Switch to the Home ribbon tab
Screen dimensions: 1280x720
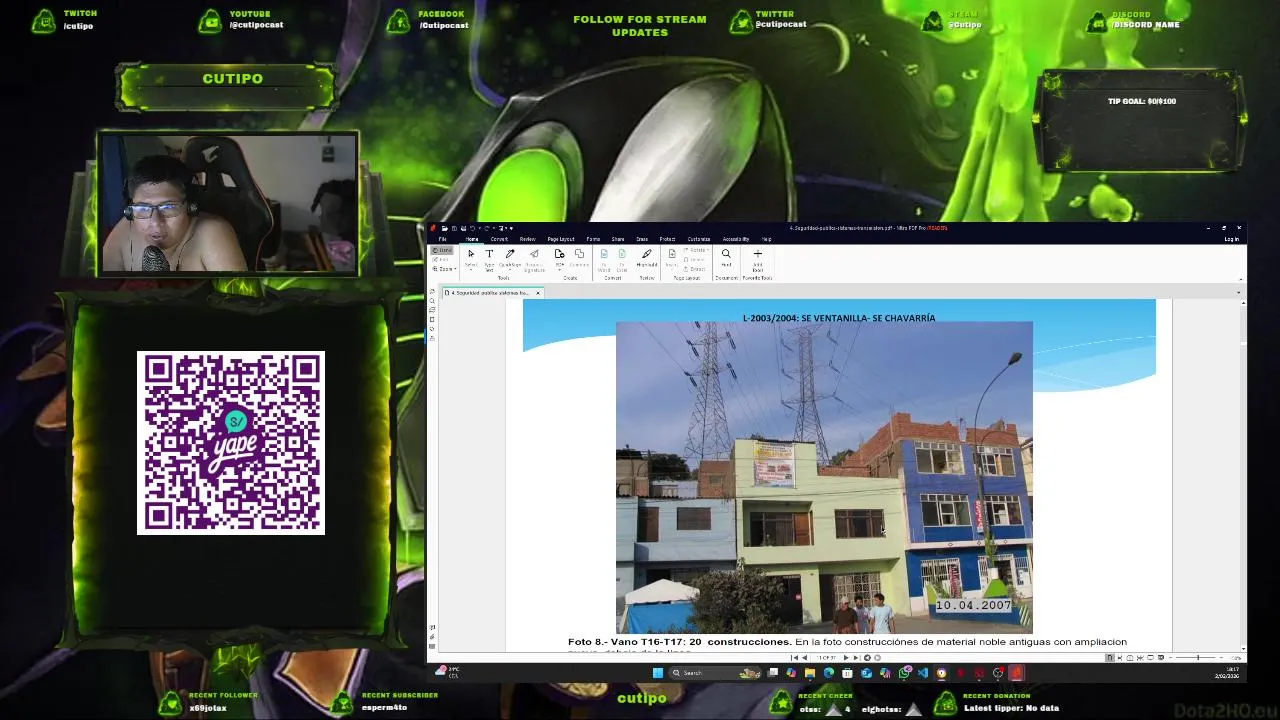(472, 239)
